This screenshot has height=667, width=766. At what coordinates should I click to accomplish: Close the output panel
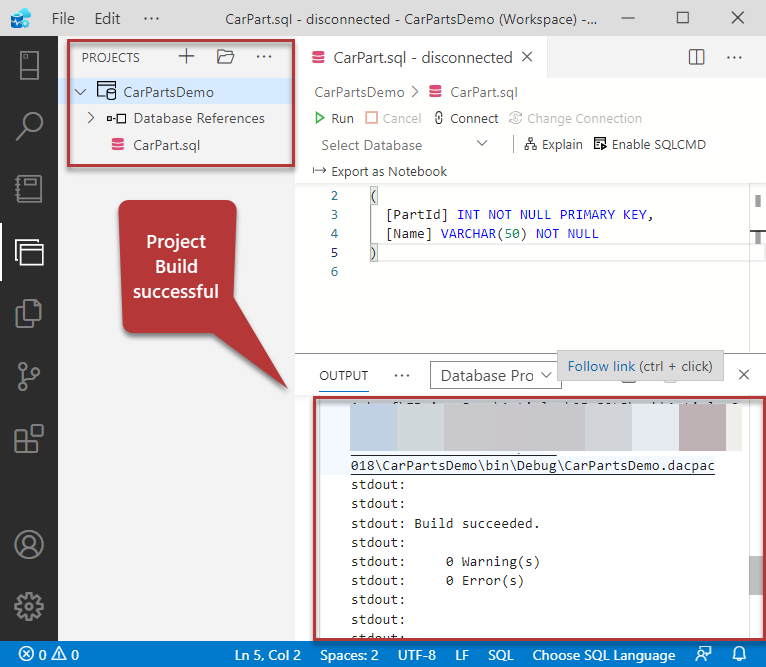click(x=744, y=375)
